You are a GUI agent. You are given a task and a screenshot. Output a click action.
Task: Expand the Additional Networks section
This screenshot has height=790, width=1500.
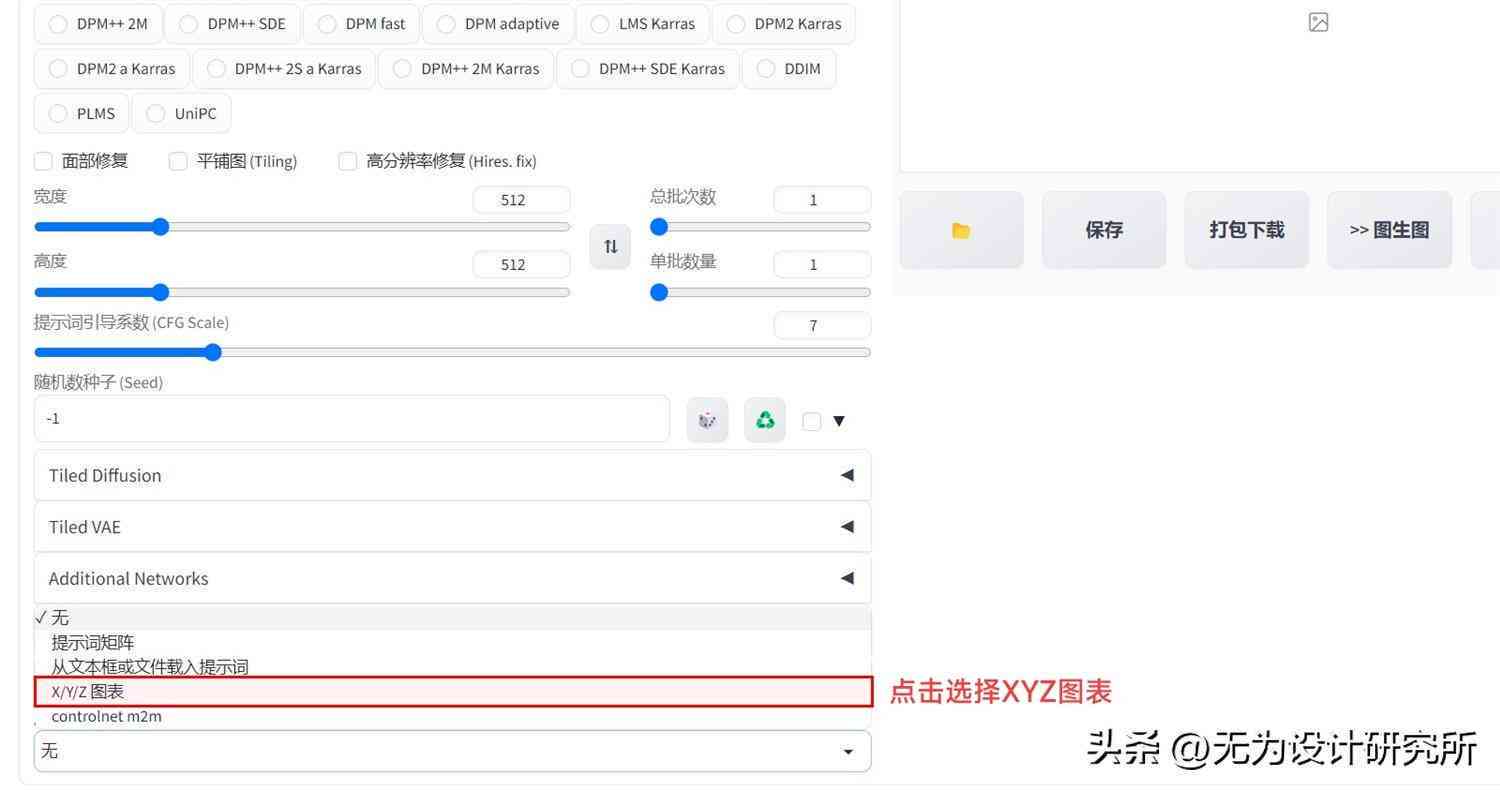[452, 578]
